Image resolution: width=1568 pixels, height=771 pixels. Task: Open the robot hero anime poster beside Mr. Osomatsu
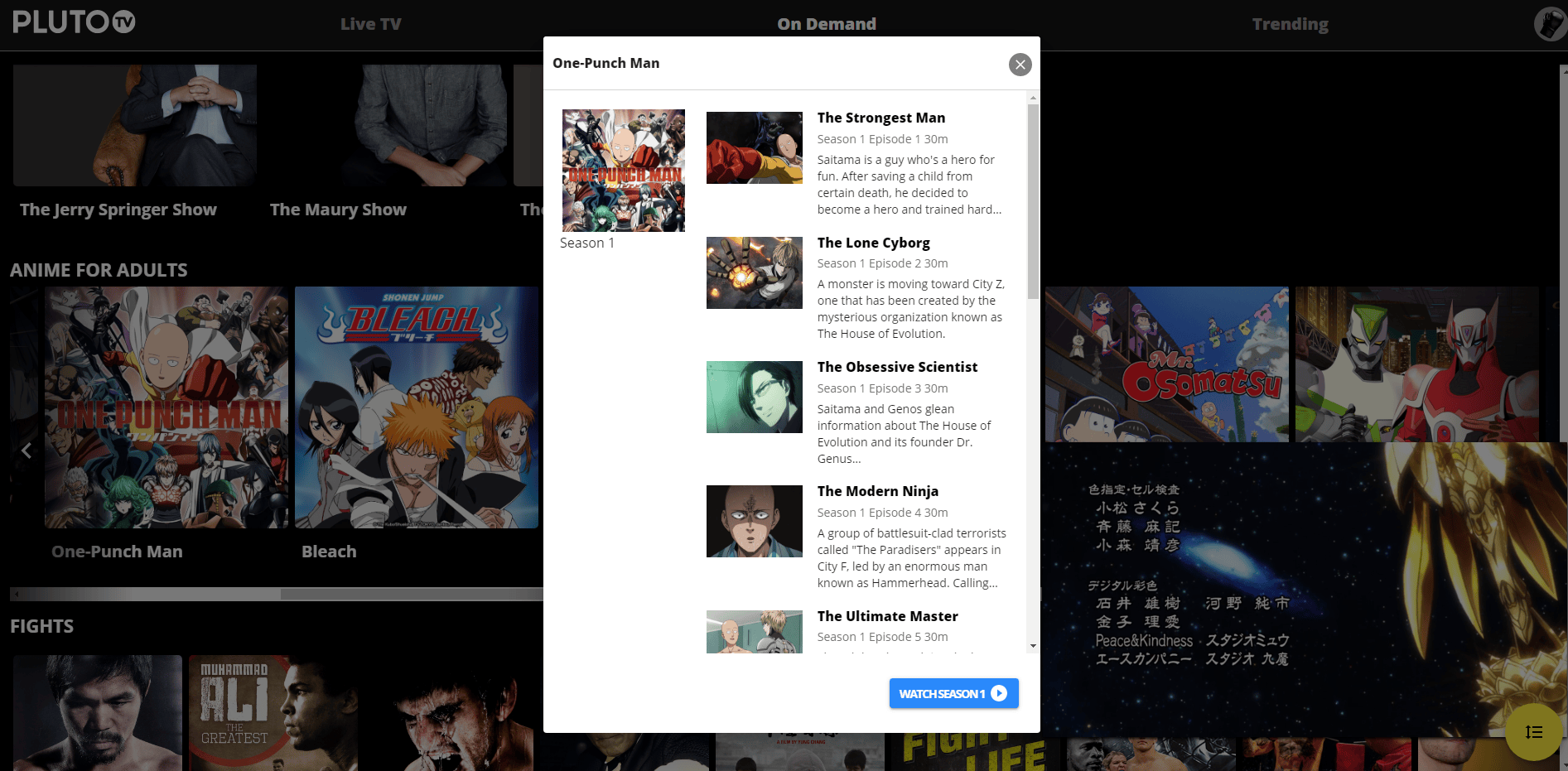click(1417, 364)
